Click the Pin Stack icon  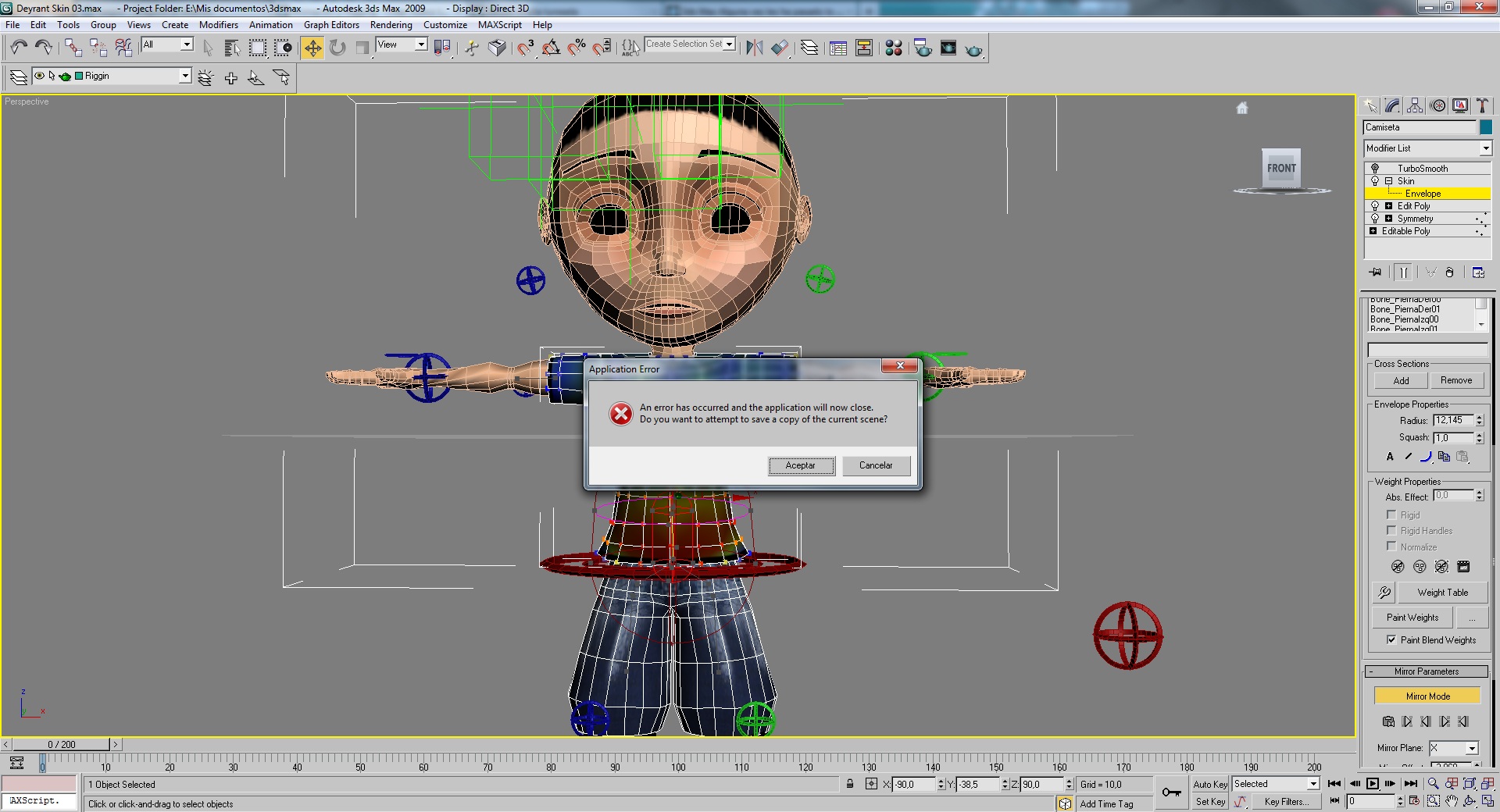pyautogui.click(x=1375, y=272)
